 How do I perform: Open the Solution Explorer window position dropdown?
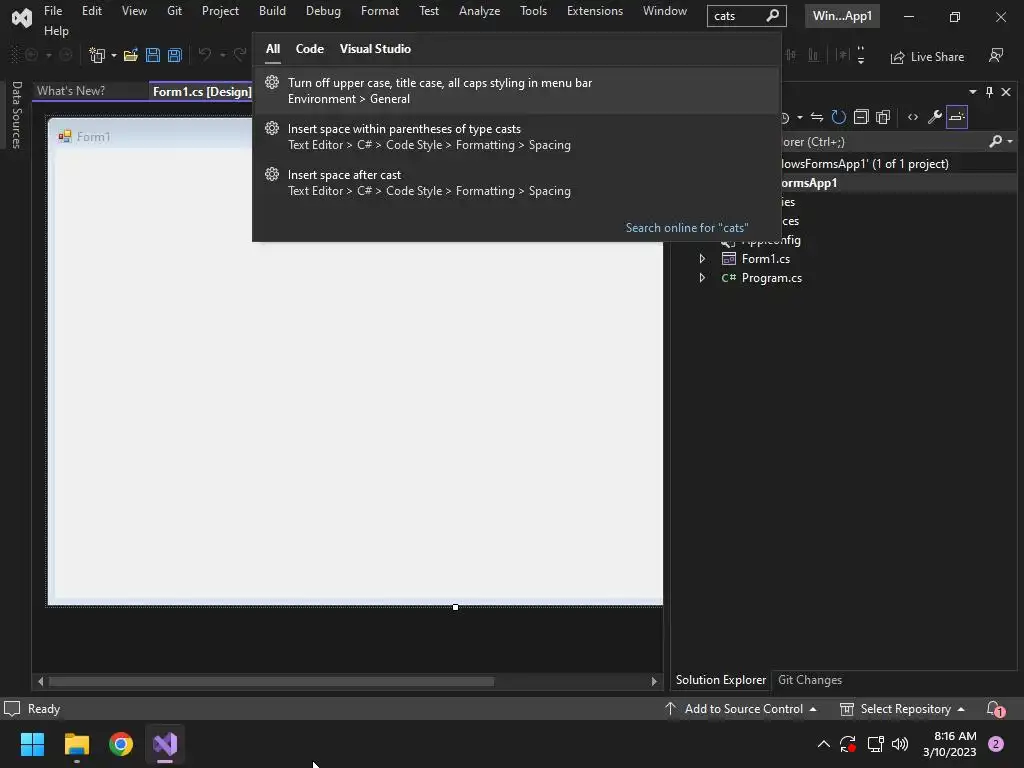973,92
